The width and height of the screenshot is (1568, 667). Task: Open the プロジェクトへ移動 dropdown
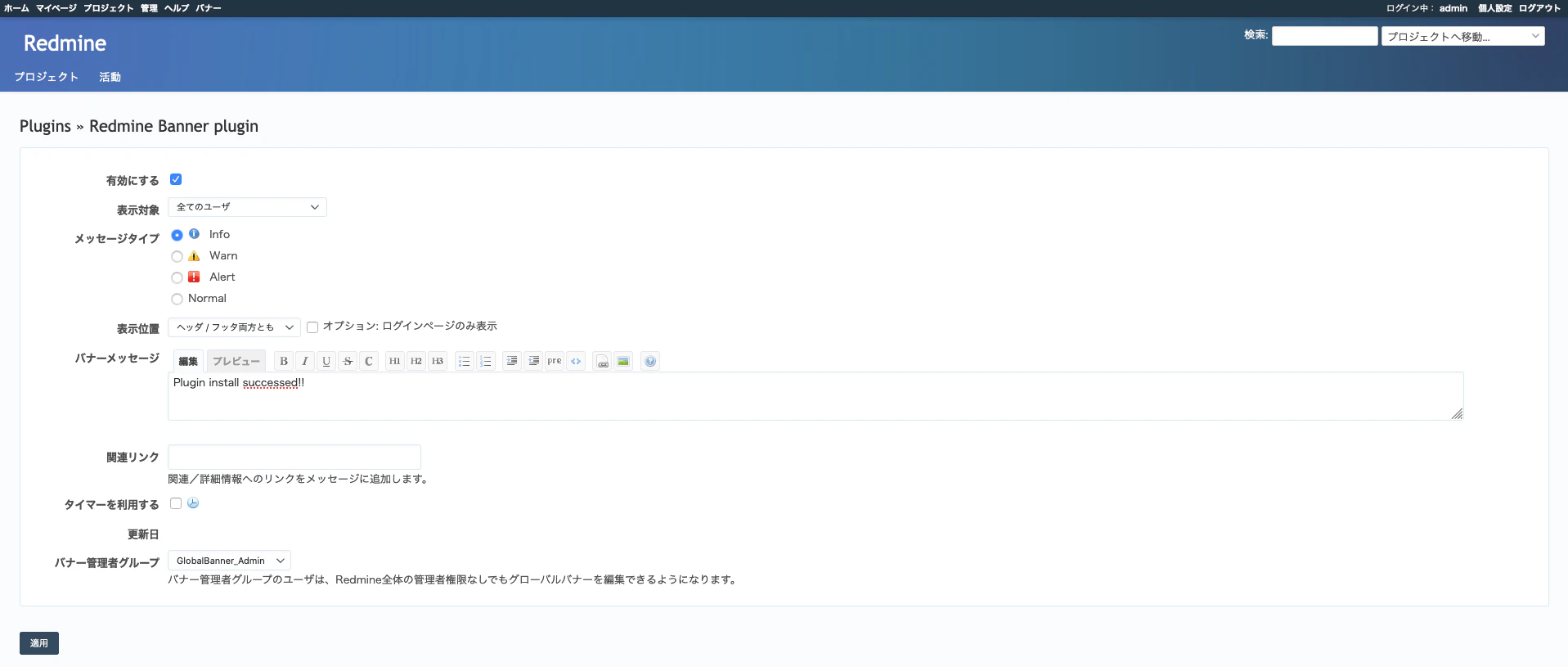pos(1462,36)
